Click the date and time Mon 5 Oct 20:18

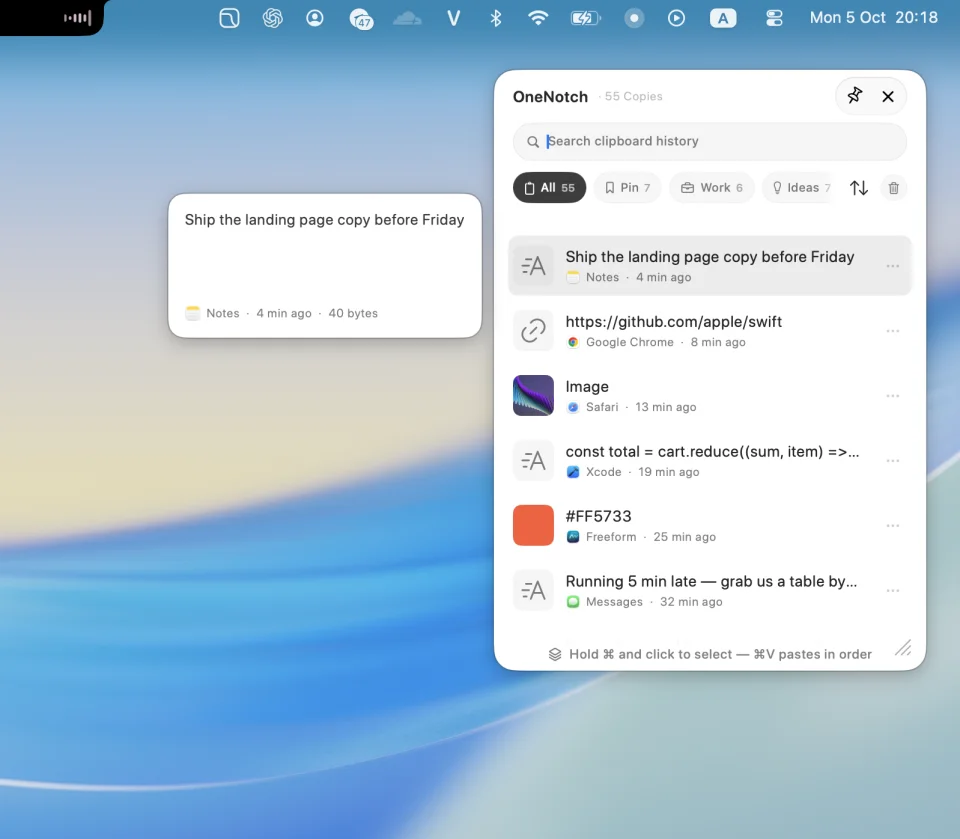(x=874, y=17)
